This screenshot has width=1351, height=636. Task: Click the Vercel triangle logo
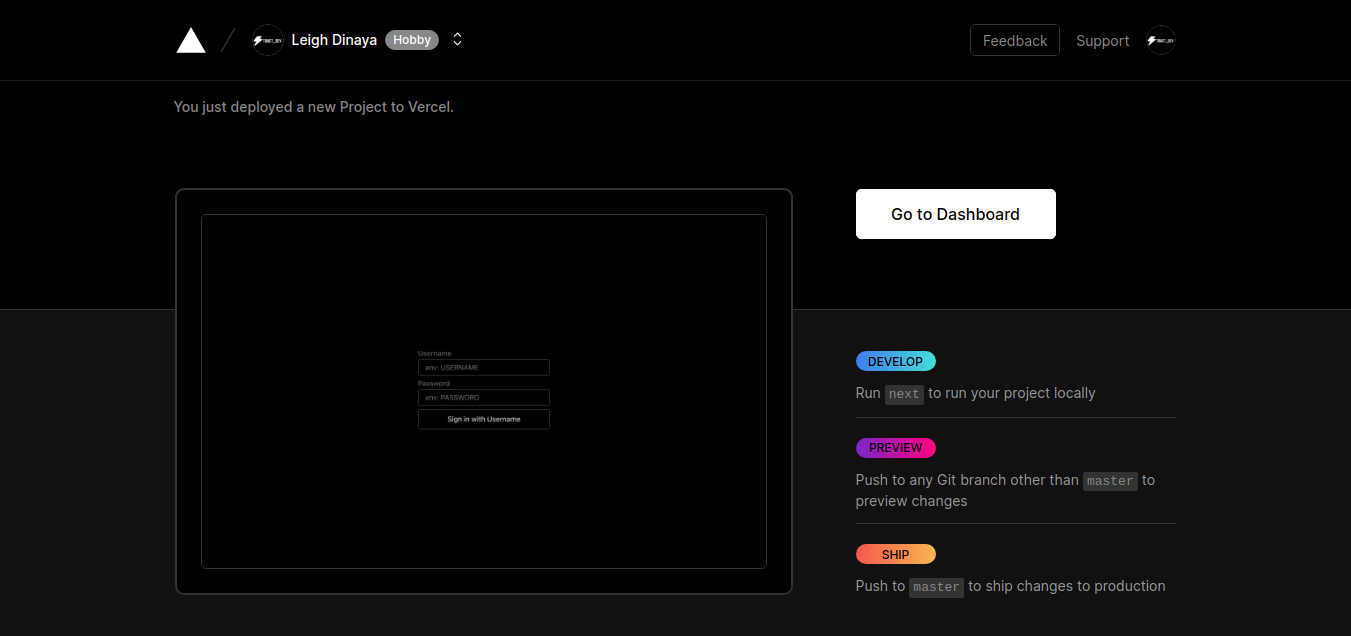[191, 40]
